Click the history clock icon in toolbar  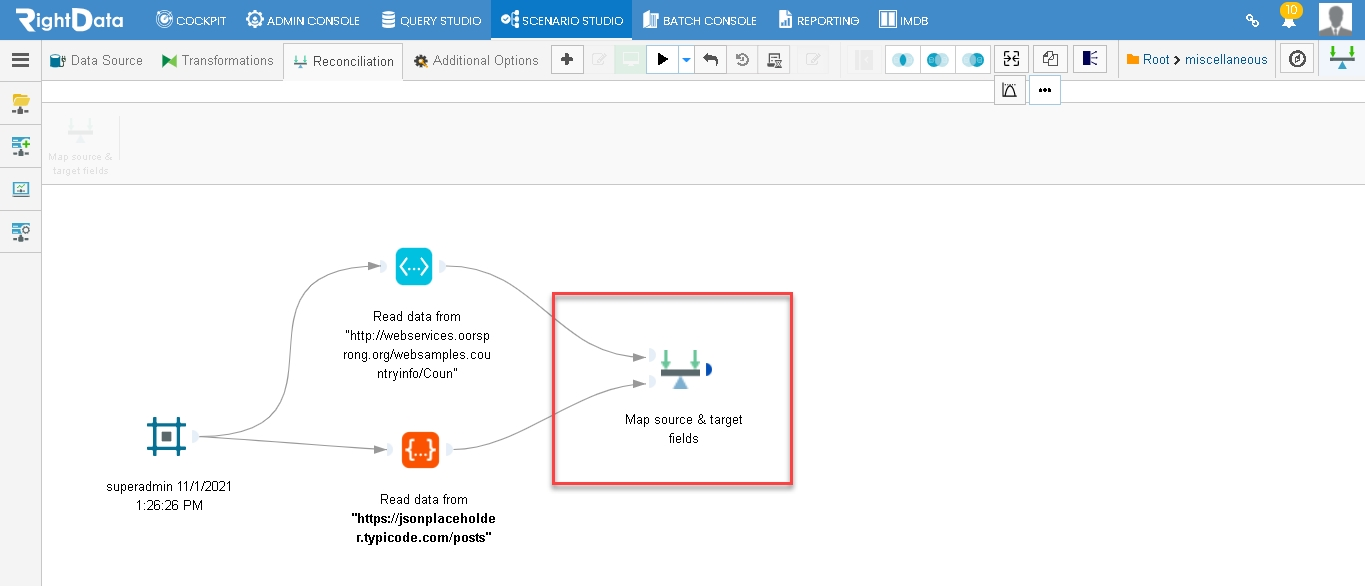coord(742,60)
